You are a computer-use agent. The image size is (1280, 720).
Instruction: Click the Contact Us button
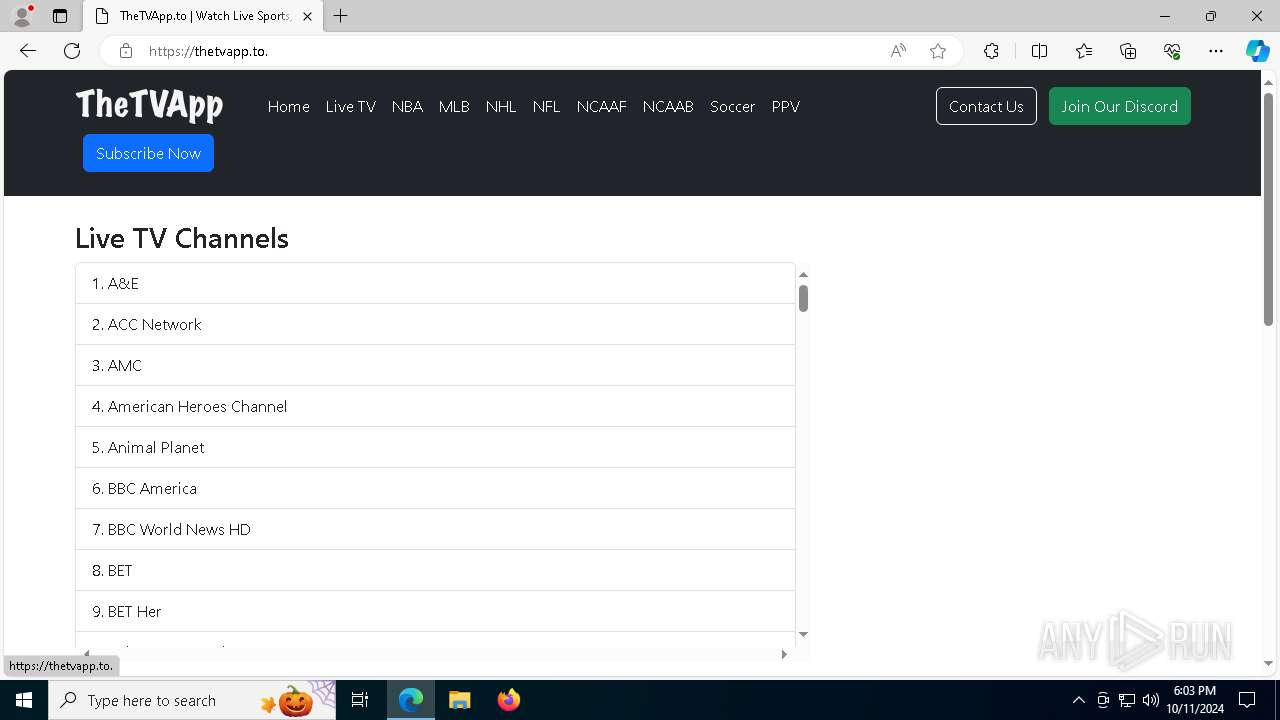pyautogui.click(x=986, y=106)
